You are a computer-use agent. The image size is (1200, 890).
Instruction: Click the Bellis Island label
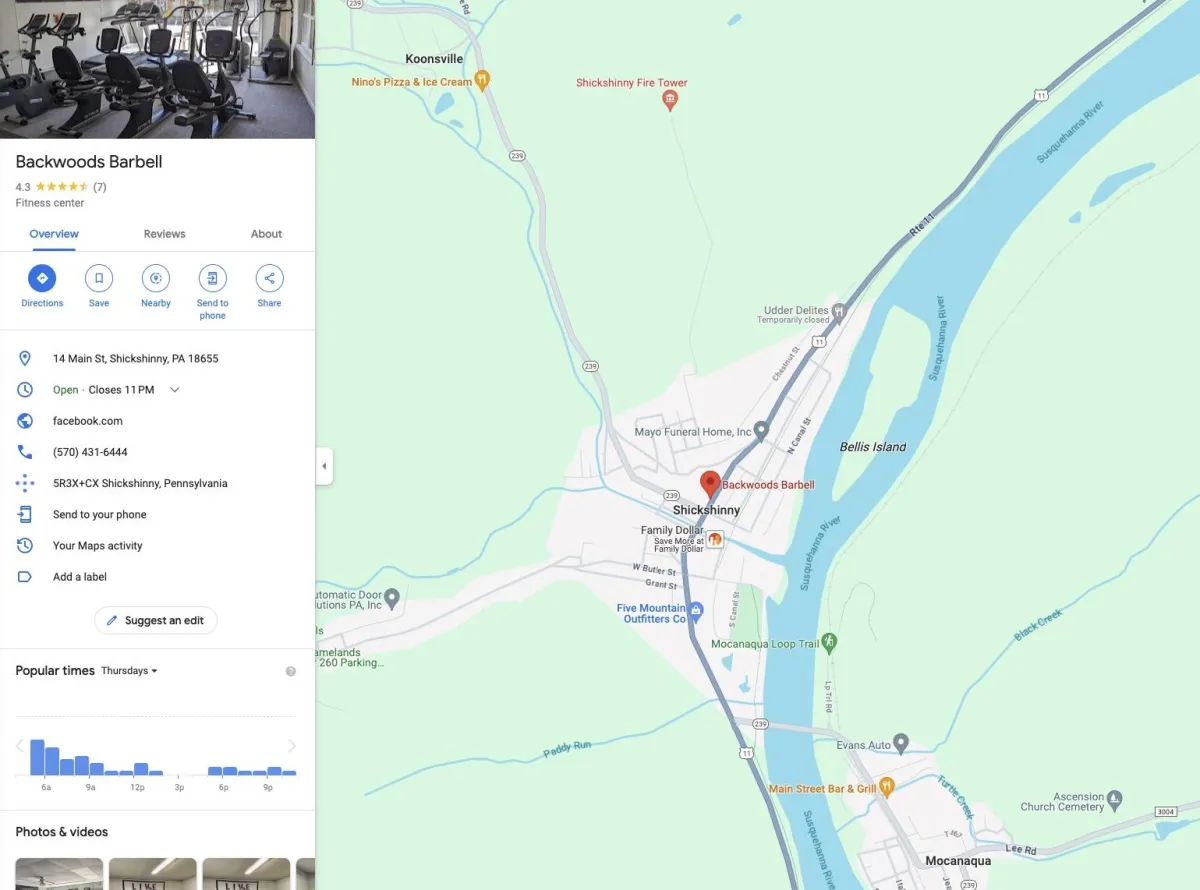[873, 447]
